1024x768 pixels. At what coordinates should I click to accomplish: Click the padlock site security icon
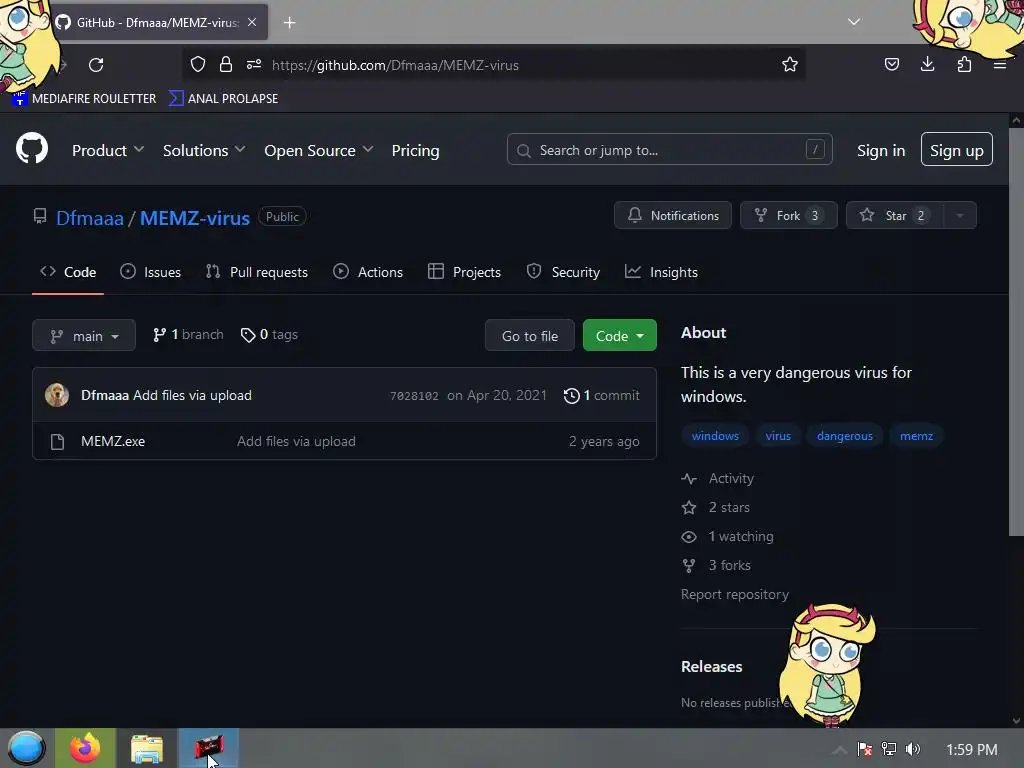click(226, 64)
